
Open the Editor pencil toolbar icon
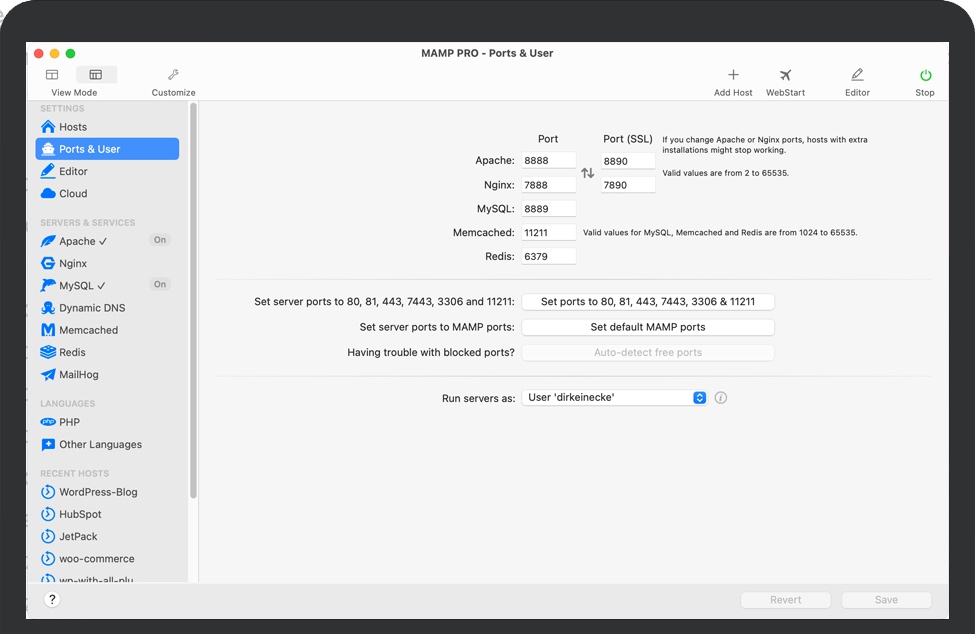(x=857, y=76)
